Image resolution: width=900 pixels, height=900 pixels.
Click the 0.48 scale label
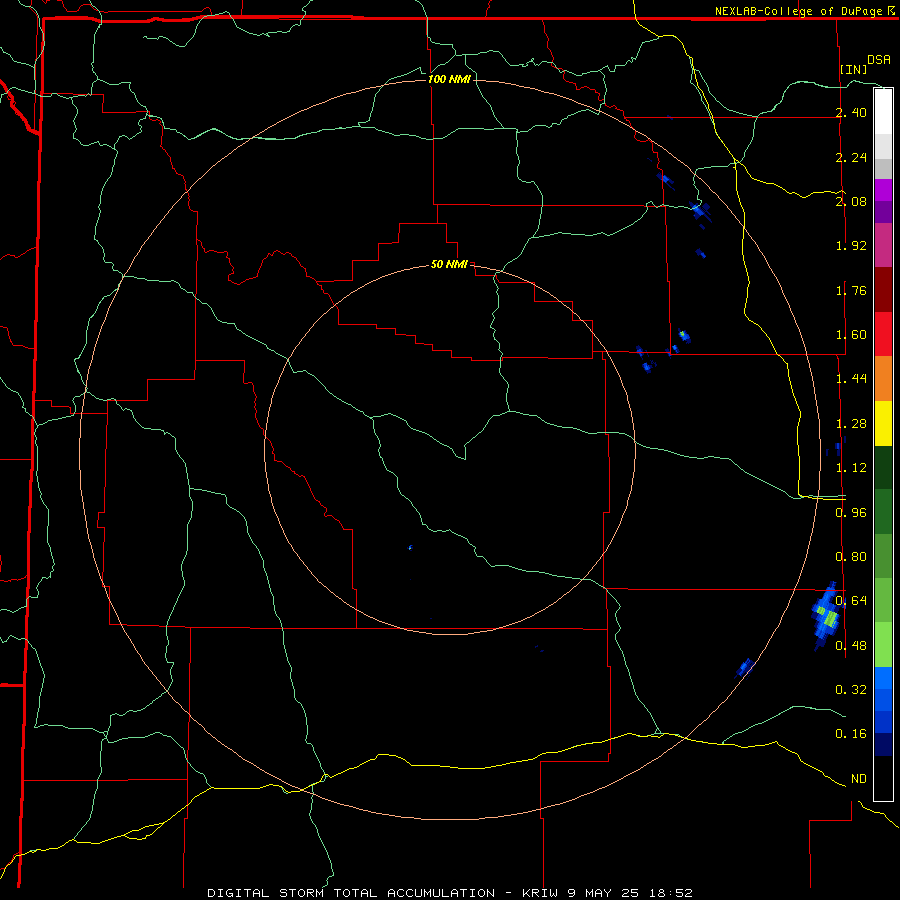[851, 646]
